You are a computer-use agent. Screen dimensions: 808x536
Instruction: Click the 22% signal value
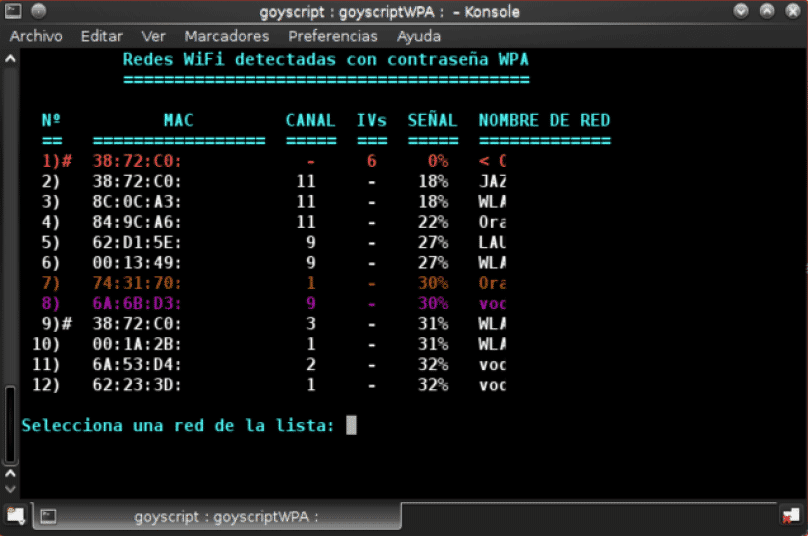click(432, 222)
